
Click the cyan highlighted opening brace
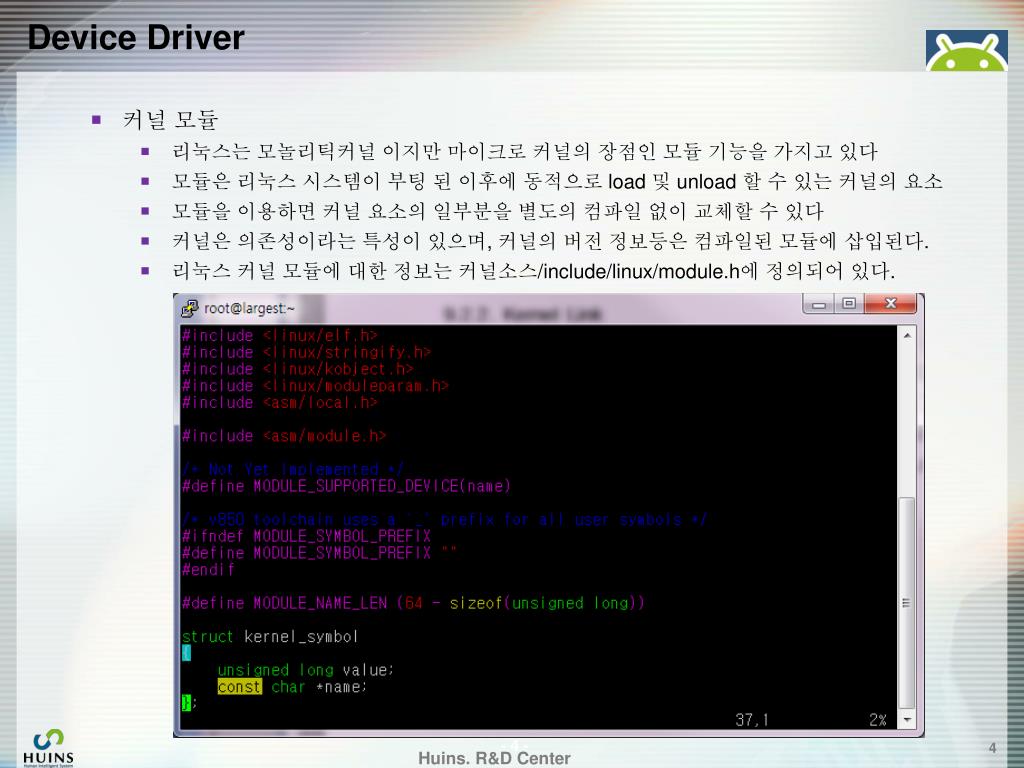(186, 653)
